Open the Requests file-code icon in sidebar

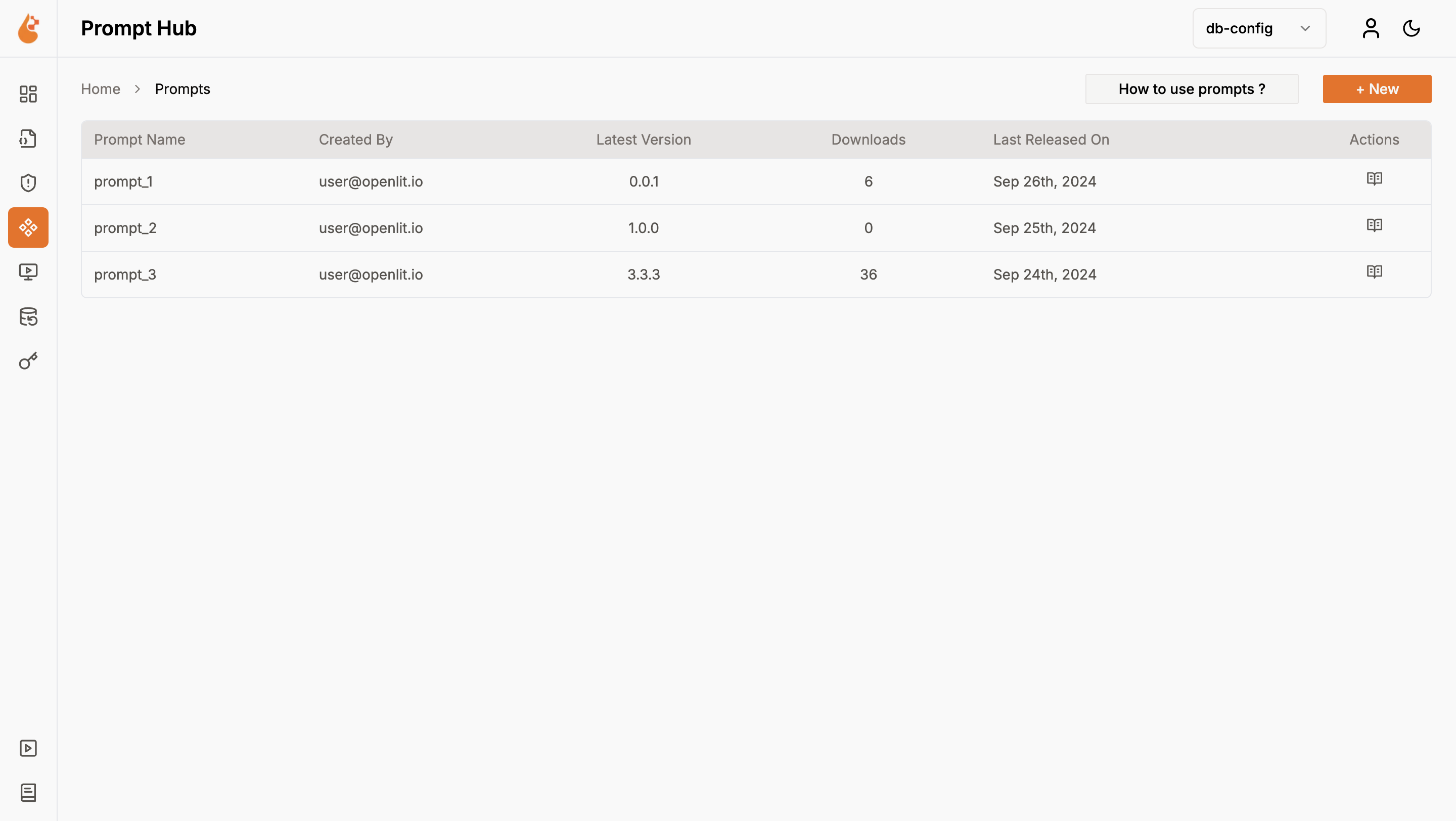coord(28,139)
